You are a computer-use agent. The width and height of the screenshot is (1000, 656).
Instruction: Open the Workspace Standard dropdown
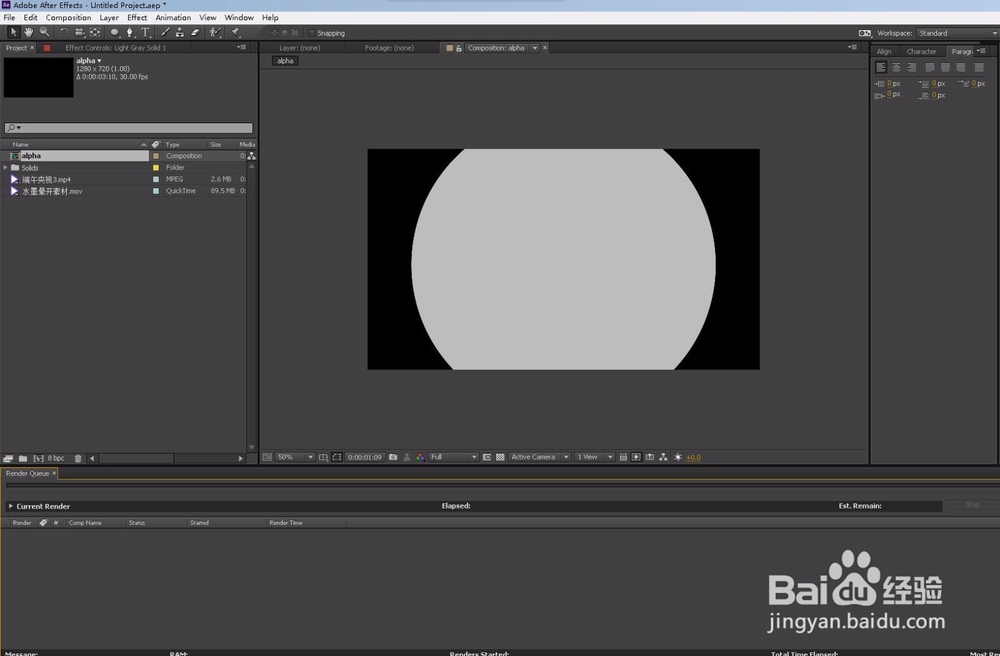[957, 33]
